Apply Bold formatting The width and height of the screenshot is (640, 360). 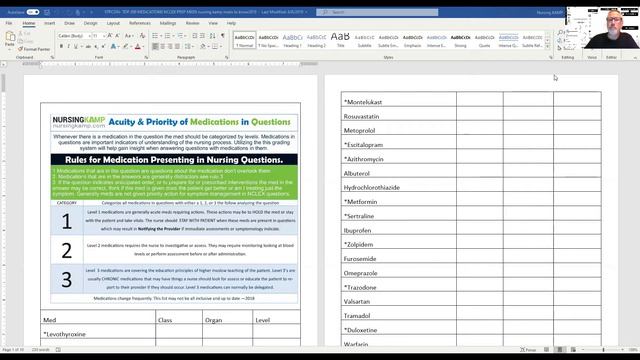(x=61, y=47)
